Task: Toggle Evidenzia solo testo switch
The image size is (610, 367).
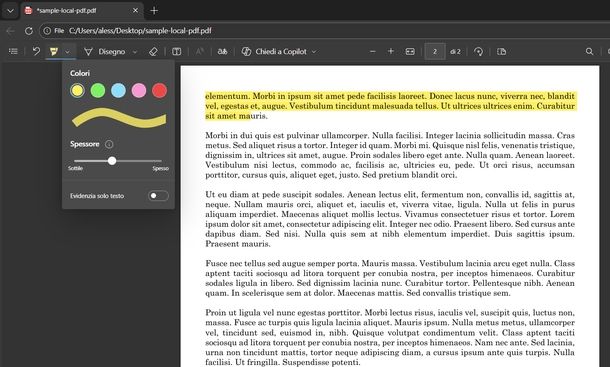Action: tap(158, 196)
